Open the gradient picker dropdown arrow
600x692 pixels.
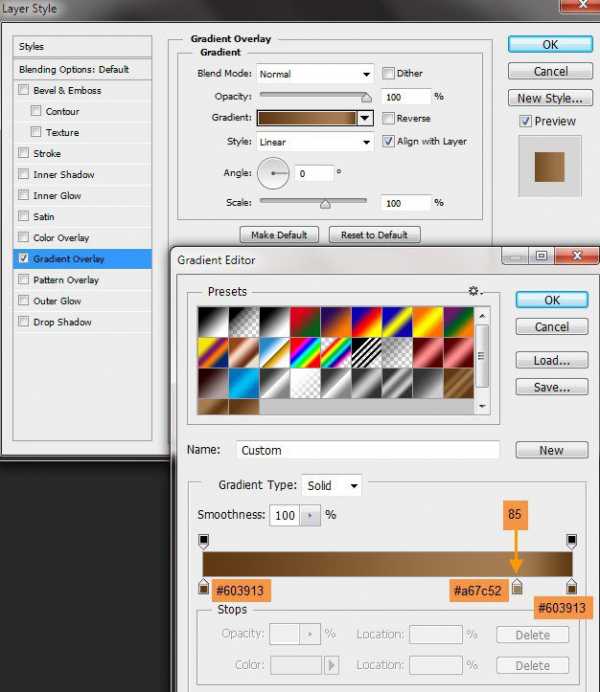(x=365, y=118)
